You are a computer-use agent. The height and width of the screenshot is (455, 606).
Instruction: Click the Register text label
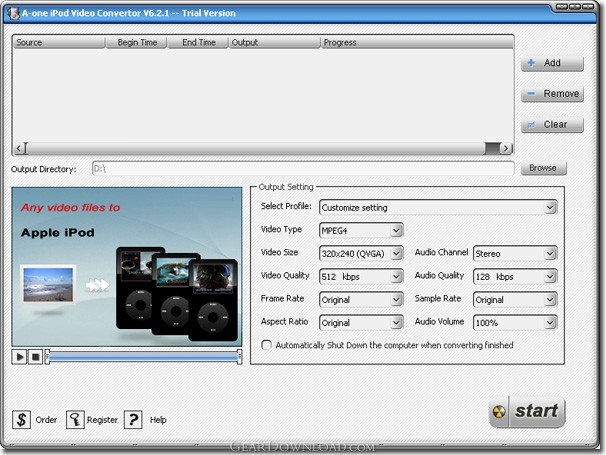click(102, 420)
